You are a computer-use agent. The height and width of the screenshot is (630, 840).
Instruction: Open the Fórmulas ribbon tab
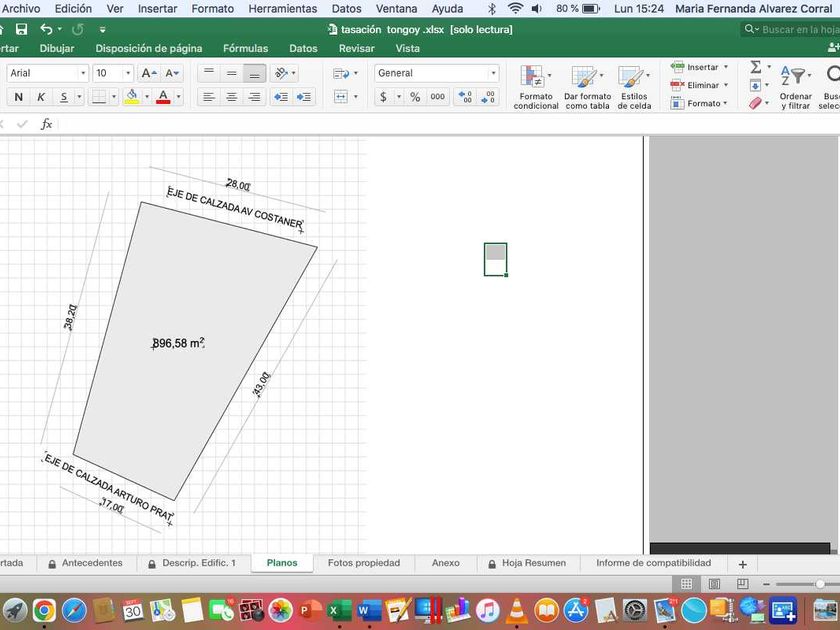click(x=245, y=48)
